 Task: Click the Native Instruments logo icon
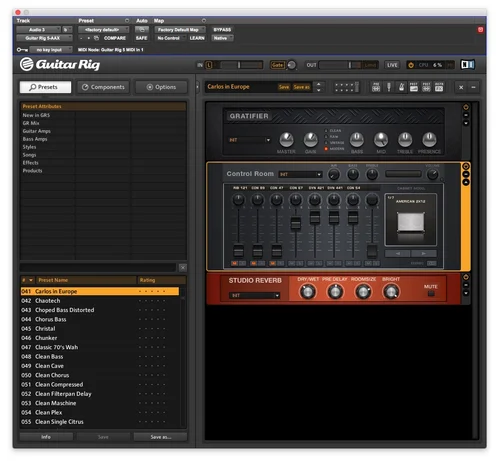pos(468,65)
